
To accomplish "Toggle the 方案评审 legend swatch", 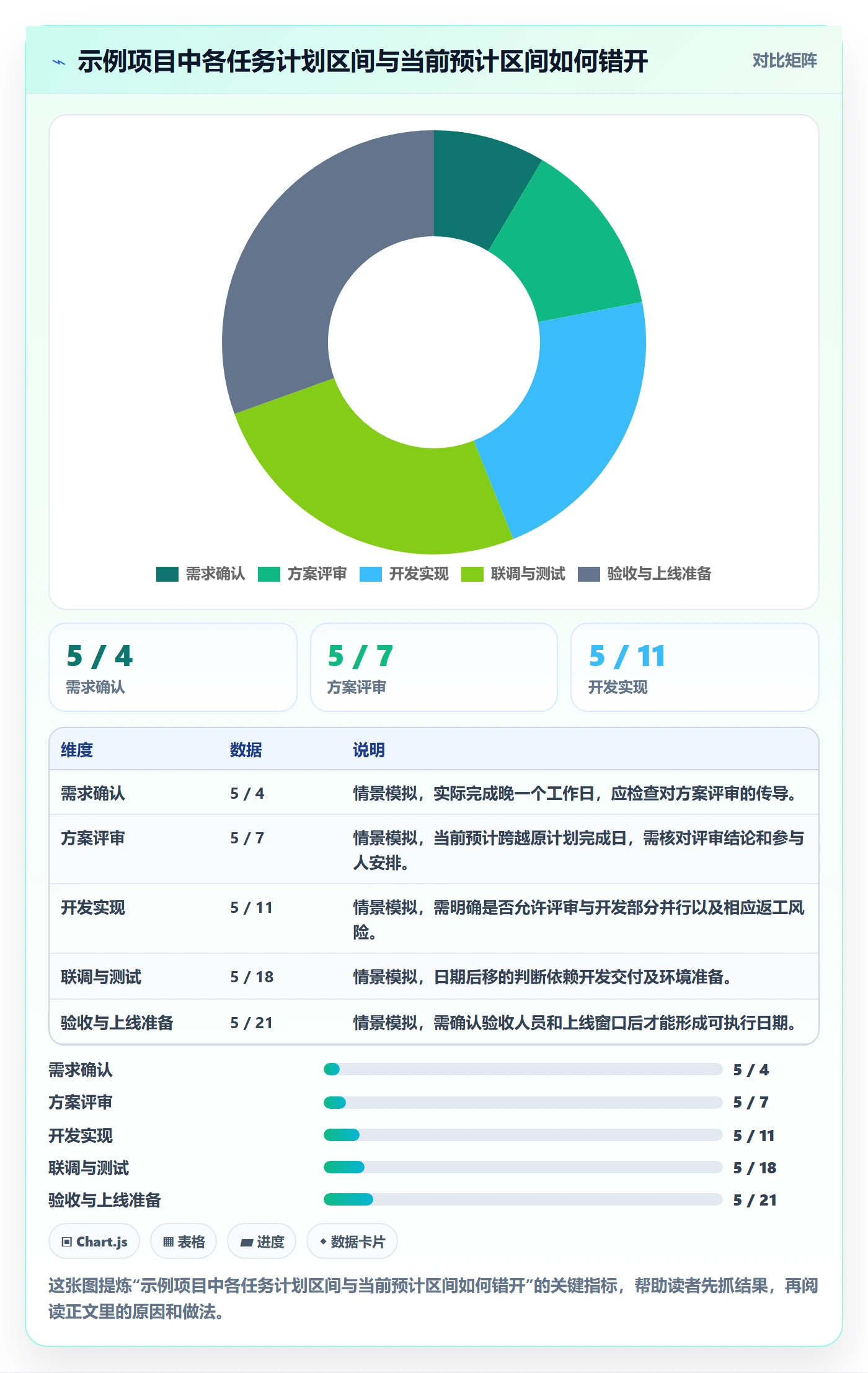I will [x=269, y=574].
